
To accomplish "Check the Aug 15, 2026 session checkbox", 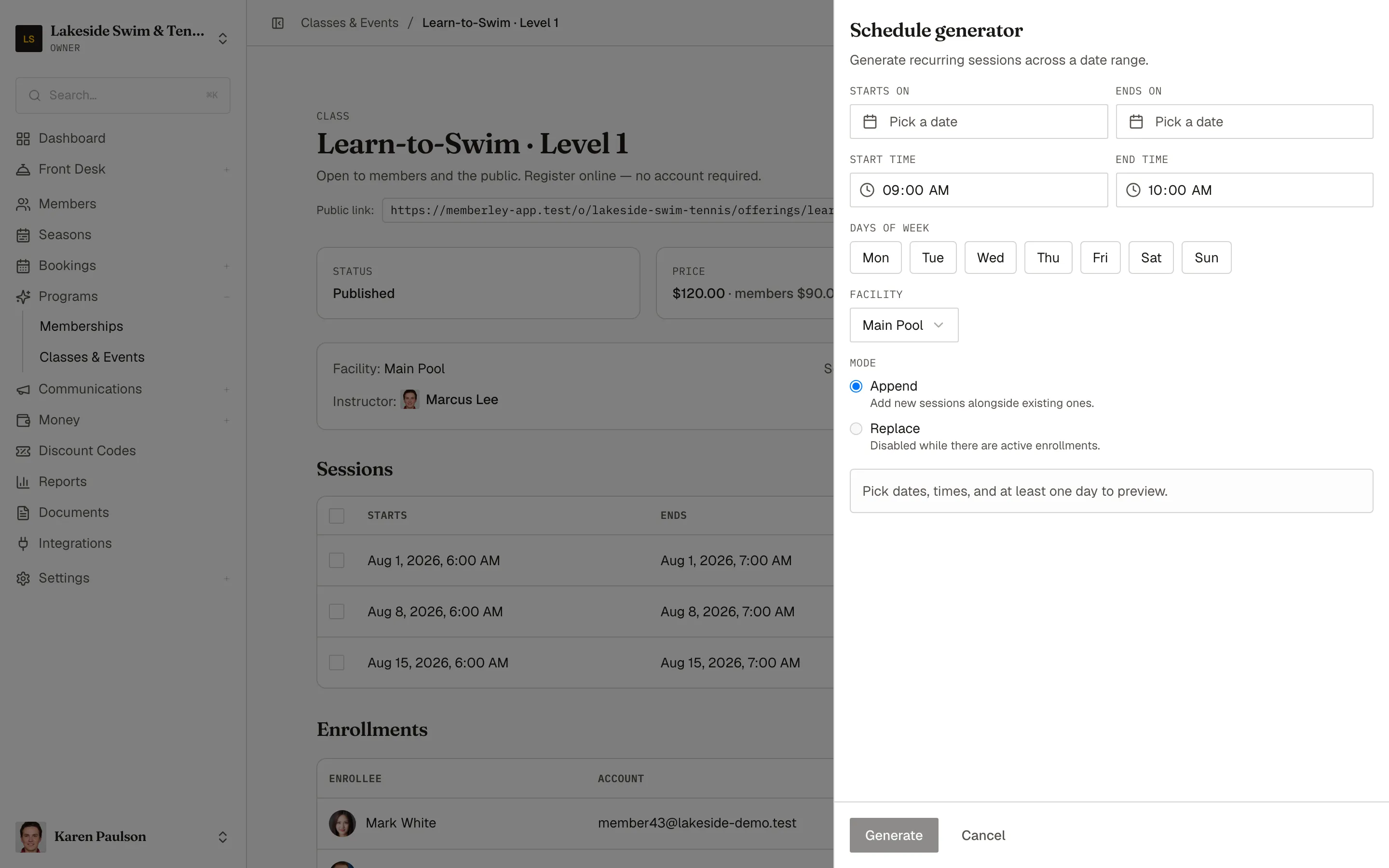I will click(x=337, y=663).
